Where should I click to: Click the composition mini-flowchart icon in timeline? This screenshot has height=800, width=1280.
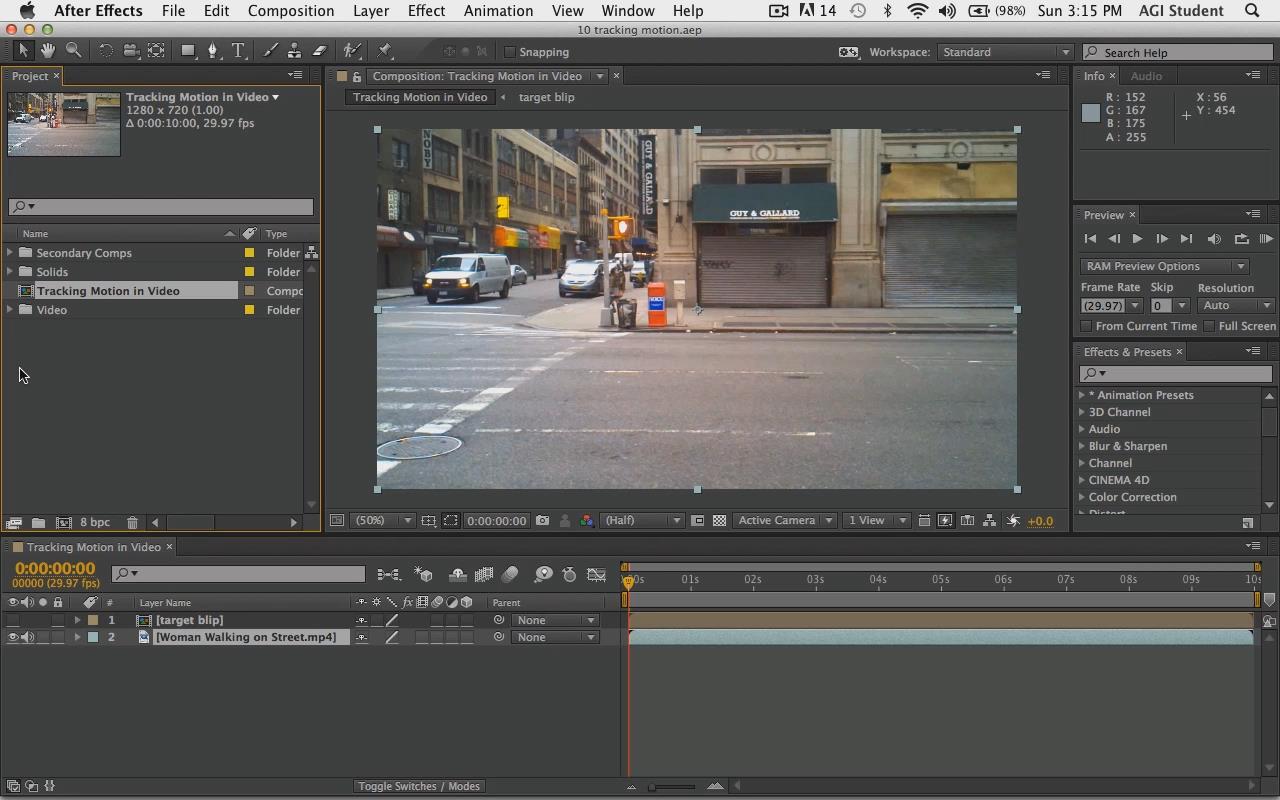pos(389,575)
